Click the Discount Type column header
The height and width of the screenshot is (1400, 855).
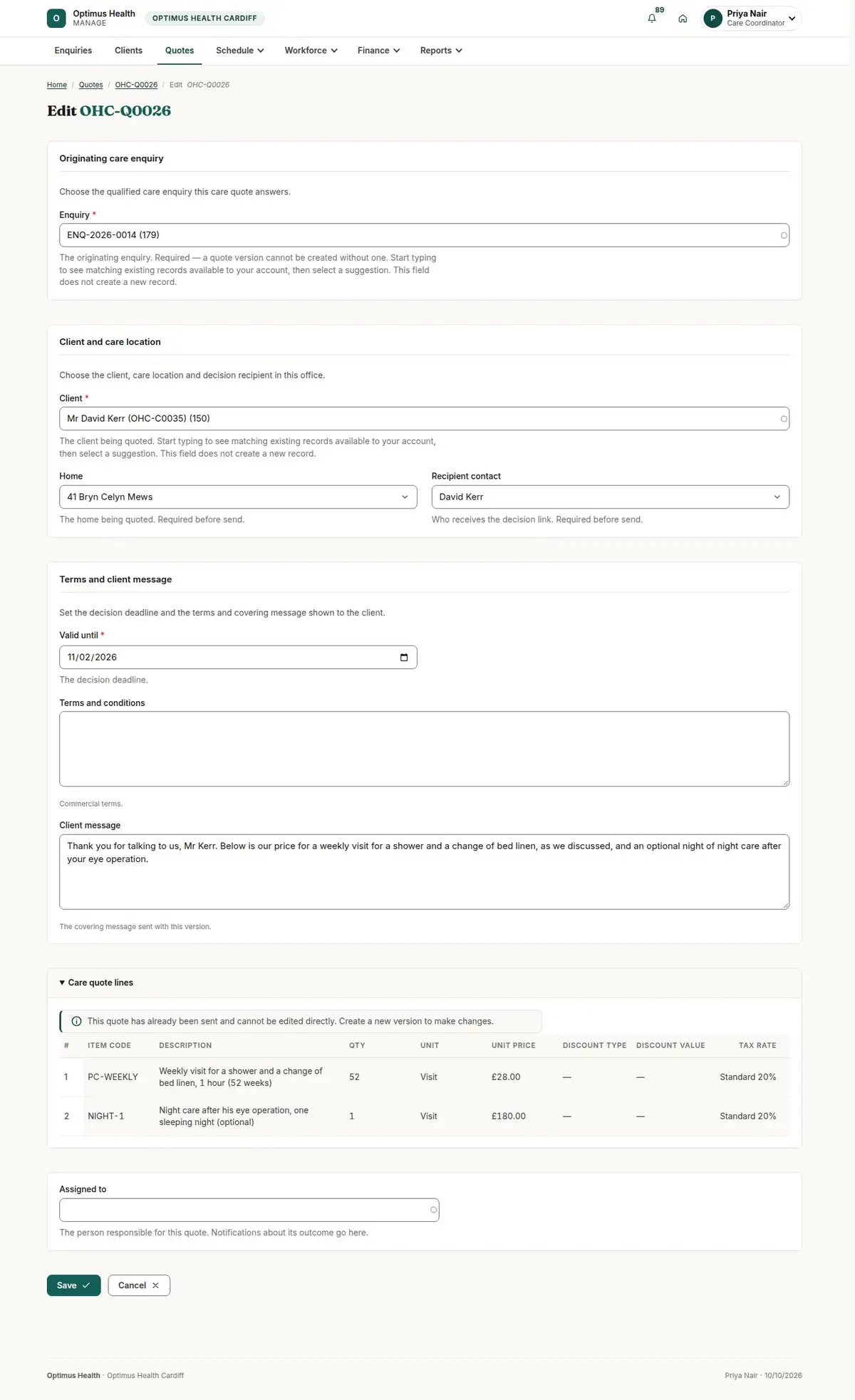click(594, 1046)
